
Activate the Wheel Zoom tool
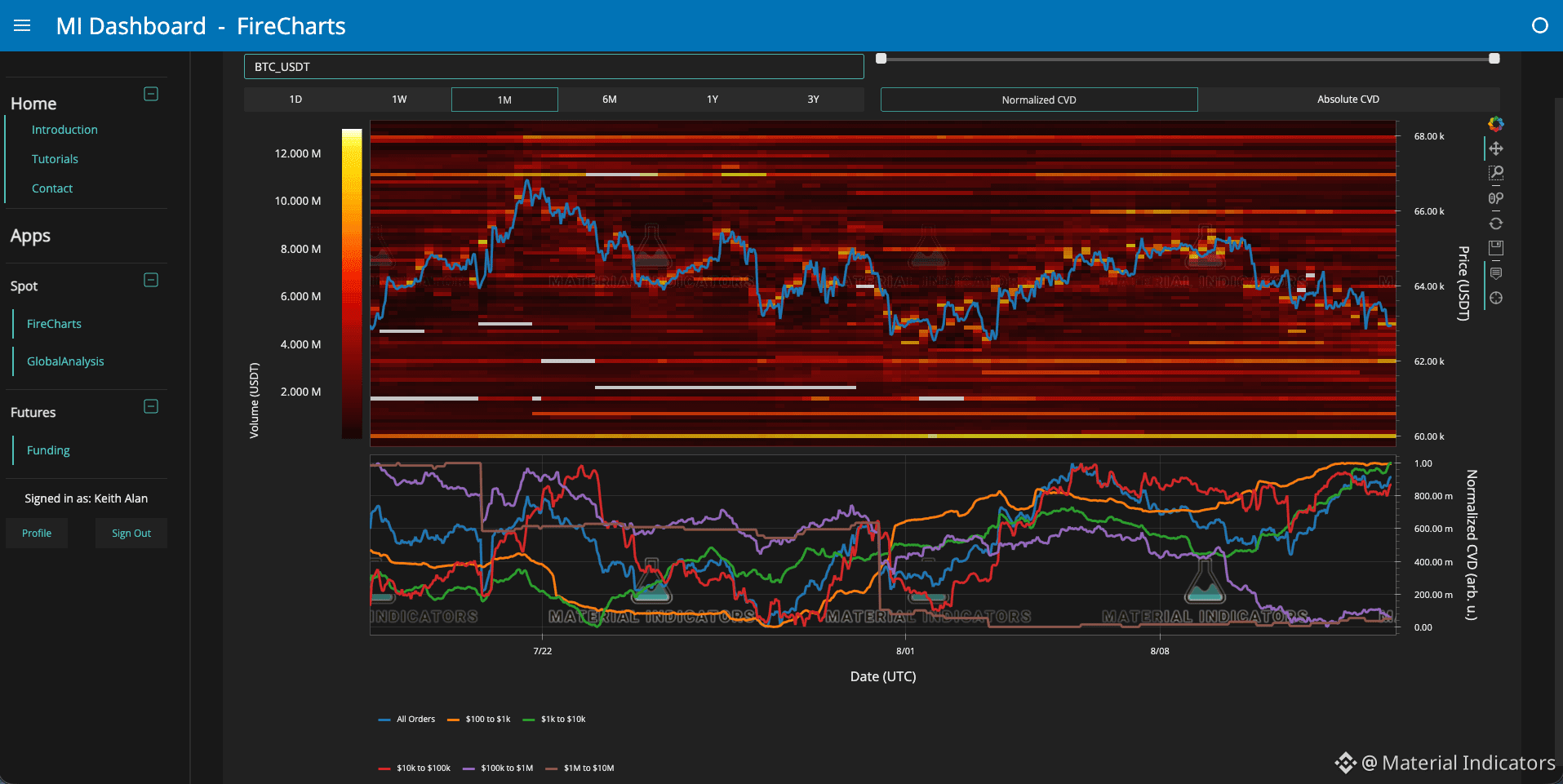[x=1495, y=198]
